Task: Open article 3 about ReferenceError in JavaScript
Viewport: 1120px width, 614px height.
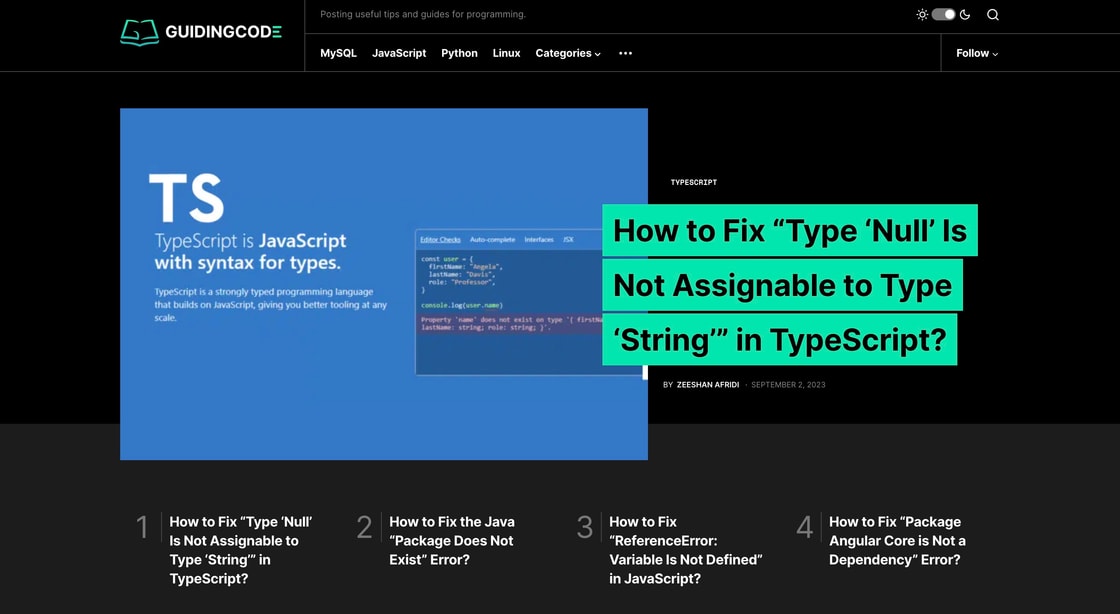Action: pyautogui.click(x=685, y=550)
